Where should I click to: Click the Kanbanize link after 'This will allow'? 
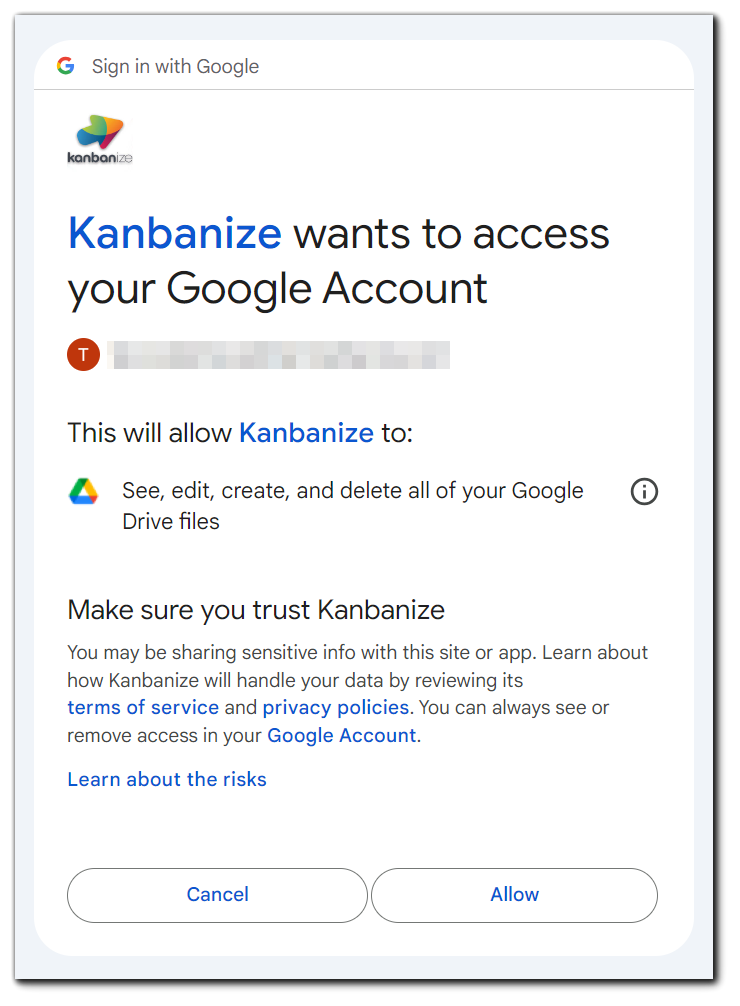306,432
